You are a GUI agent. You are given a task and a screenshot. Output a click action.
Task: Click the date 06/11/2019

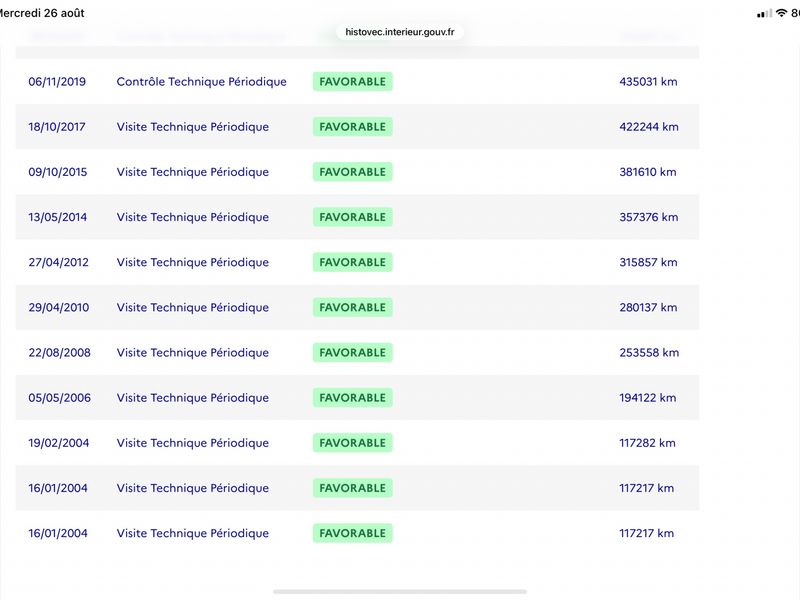pos(57,82)
